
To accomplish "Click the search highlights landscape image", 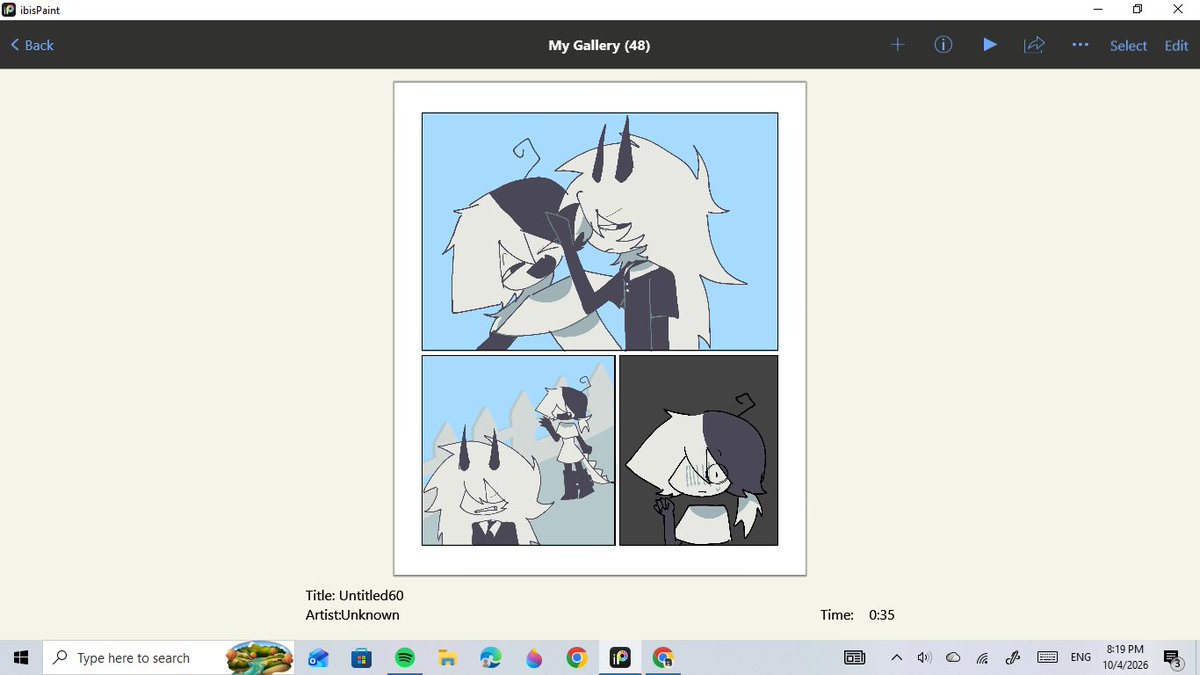I will 259,658.
